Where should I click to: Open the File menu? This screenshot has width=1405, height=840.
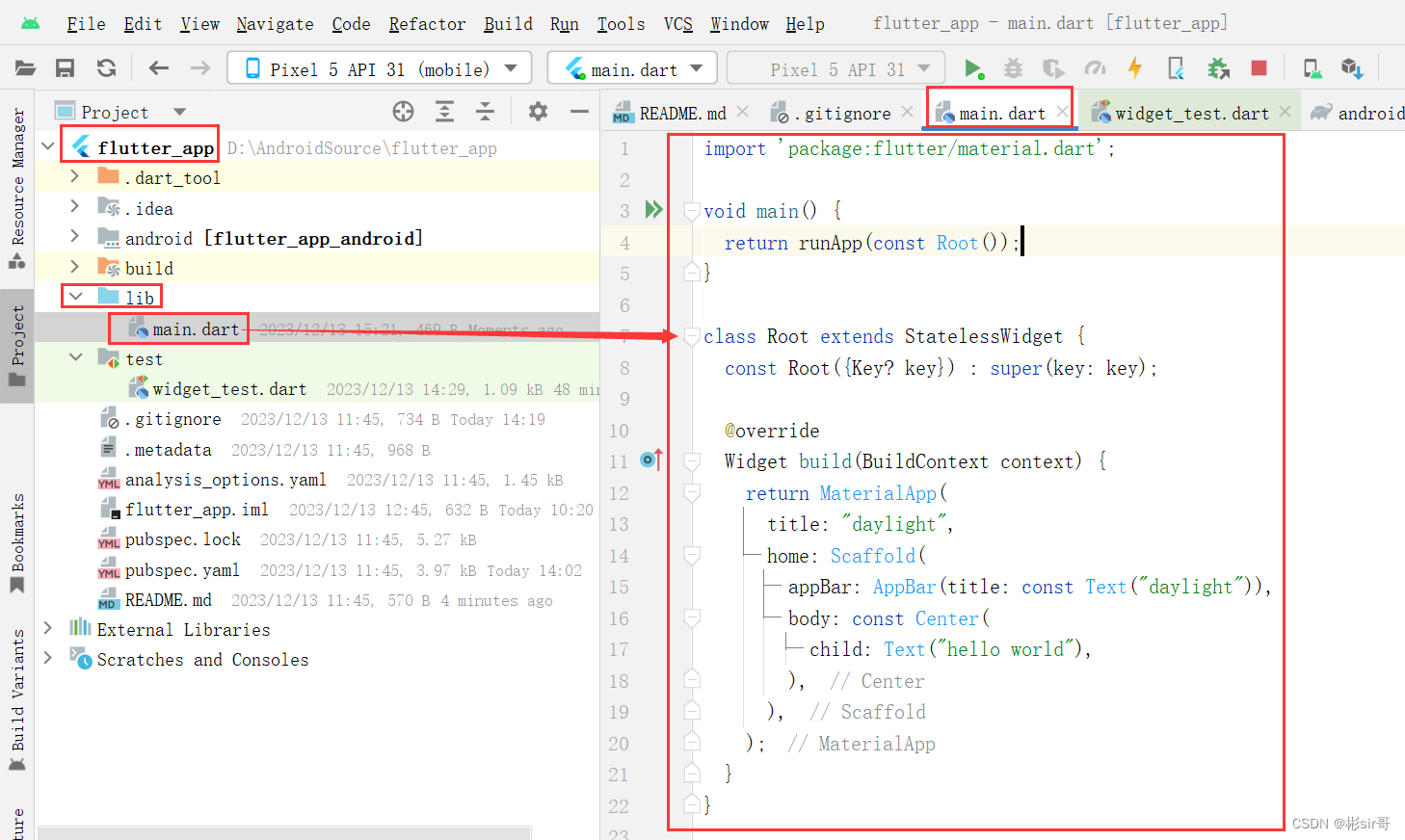coord(86,24)
